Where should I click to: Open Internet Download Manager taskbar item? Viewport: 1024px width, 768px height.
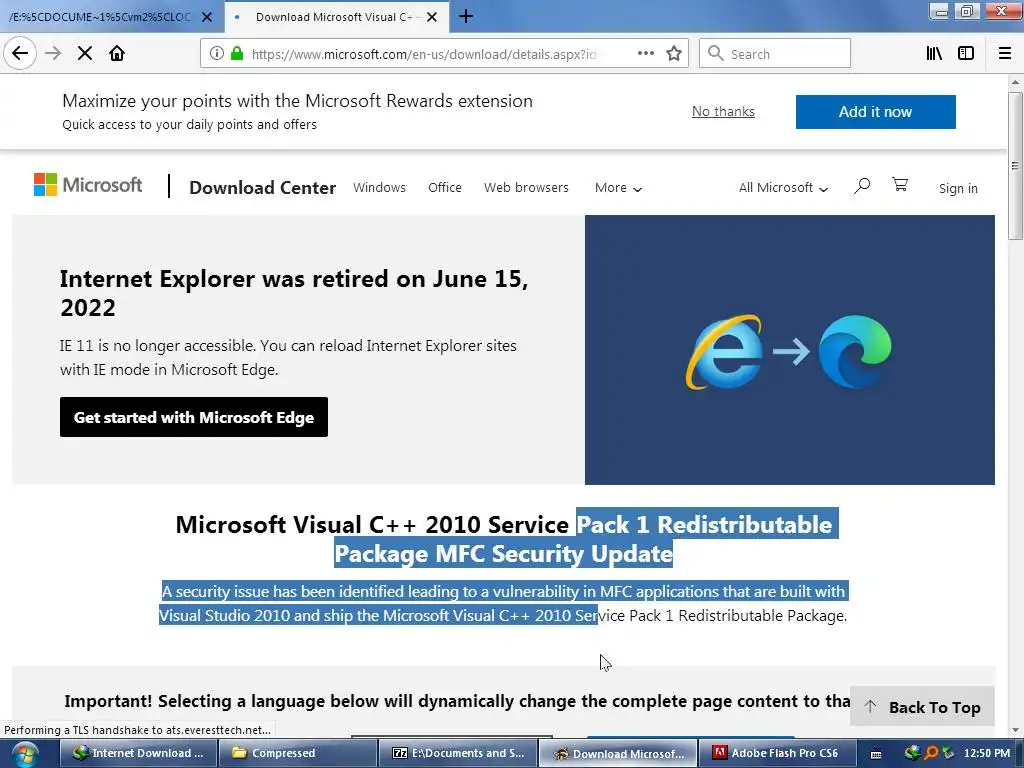(138, 753)
